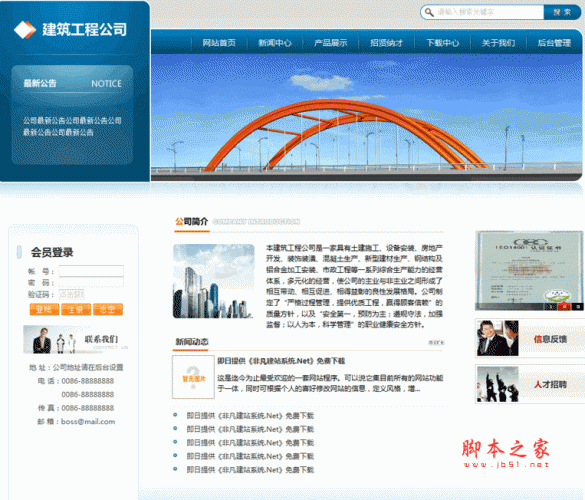Click the boss@mail.com email address
The width and height of the screenshot is (585, 500).
(88, 422)
